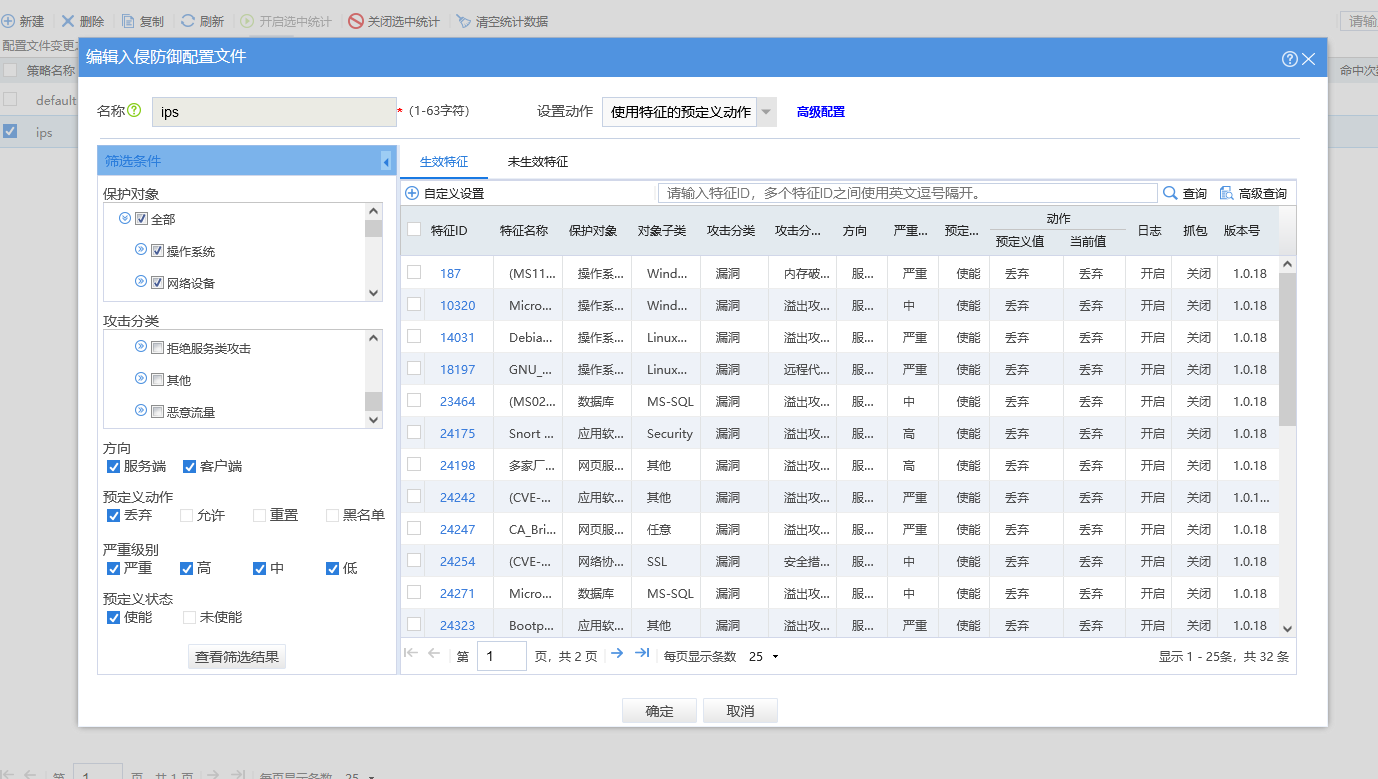Click the 特征ID search input field
Screen dimensions: 1378x779
point(906,193)
